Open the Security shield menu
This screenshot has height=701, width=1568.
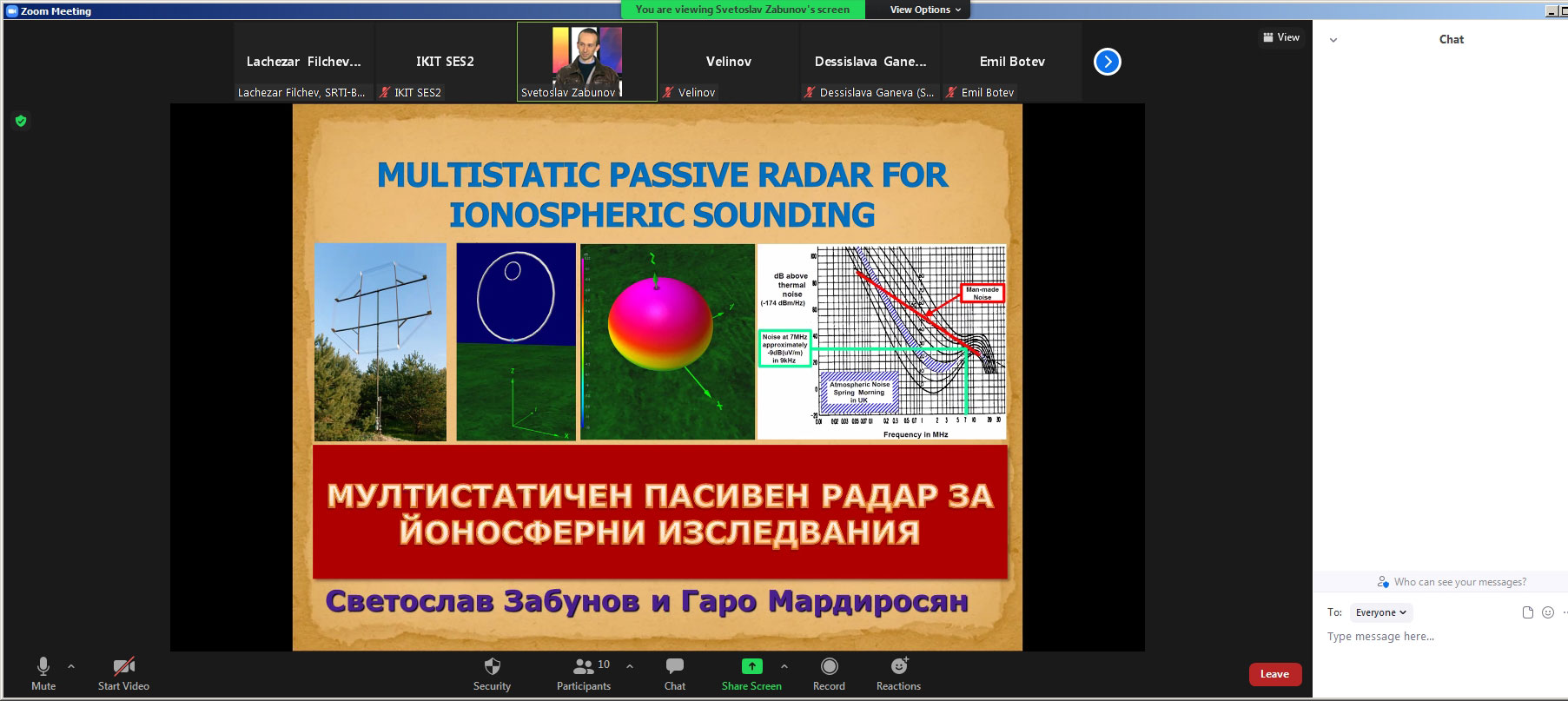492,673
